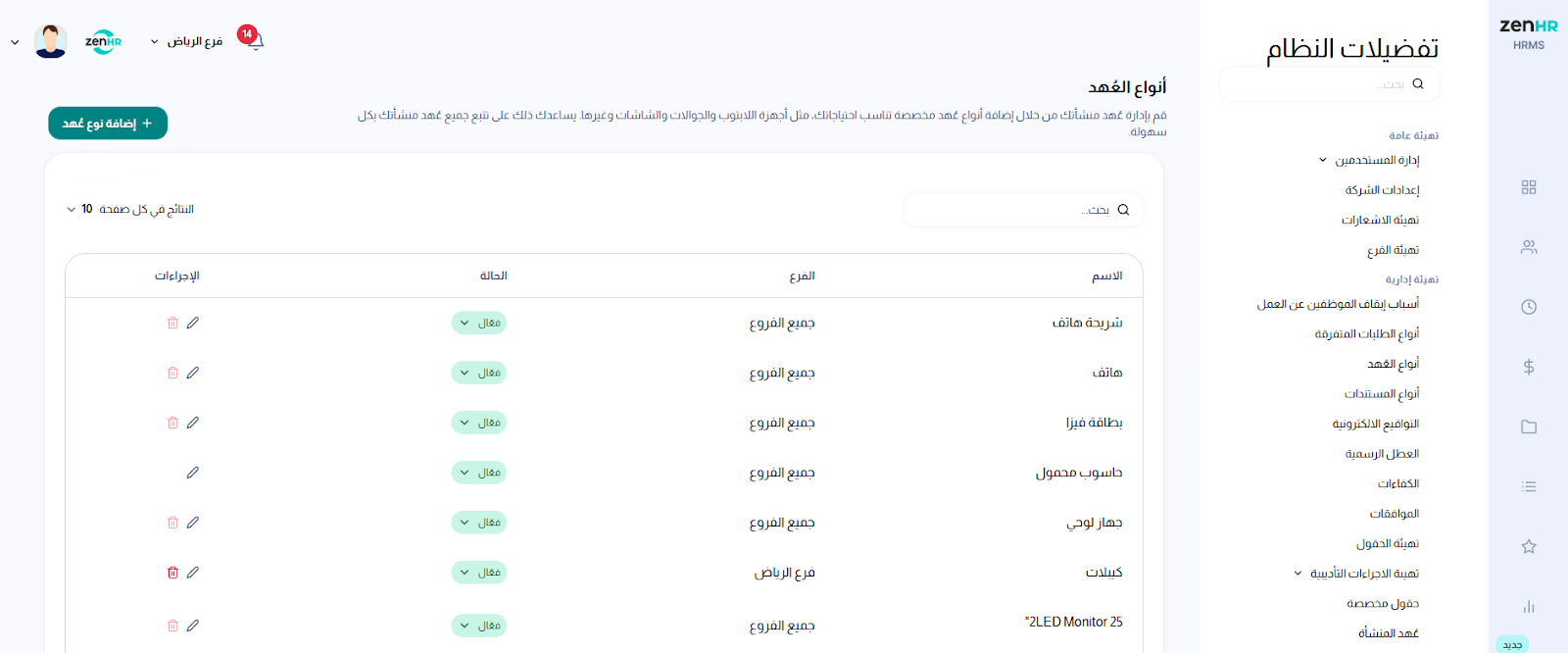Open the clock attendance icon in sidebar
The image size is (1568, 653).
[x=1529, y=307]
